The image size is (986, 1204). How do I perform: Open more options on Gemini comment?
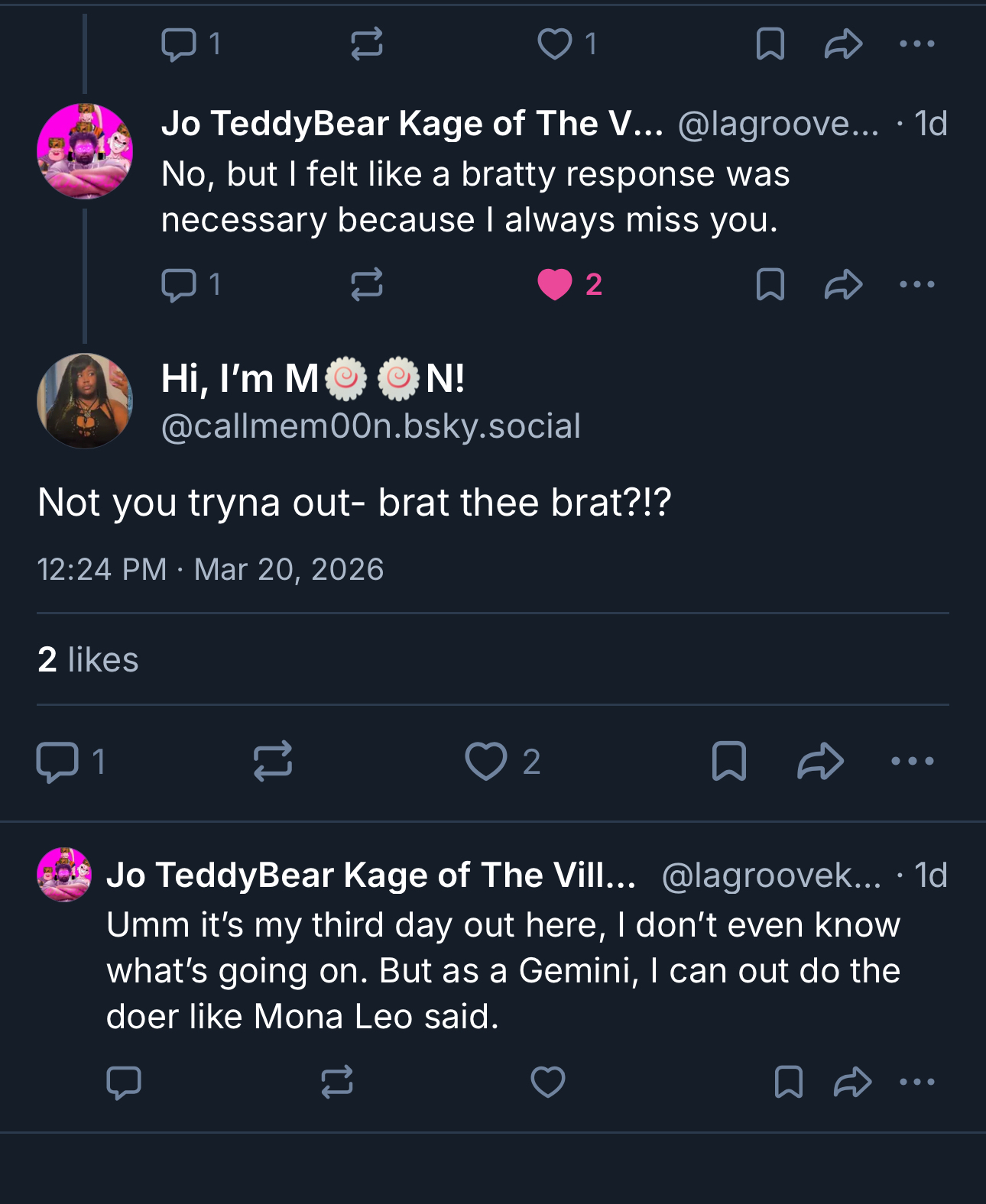[917, 1082]
